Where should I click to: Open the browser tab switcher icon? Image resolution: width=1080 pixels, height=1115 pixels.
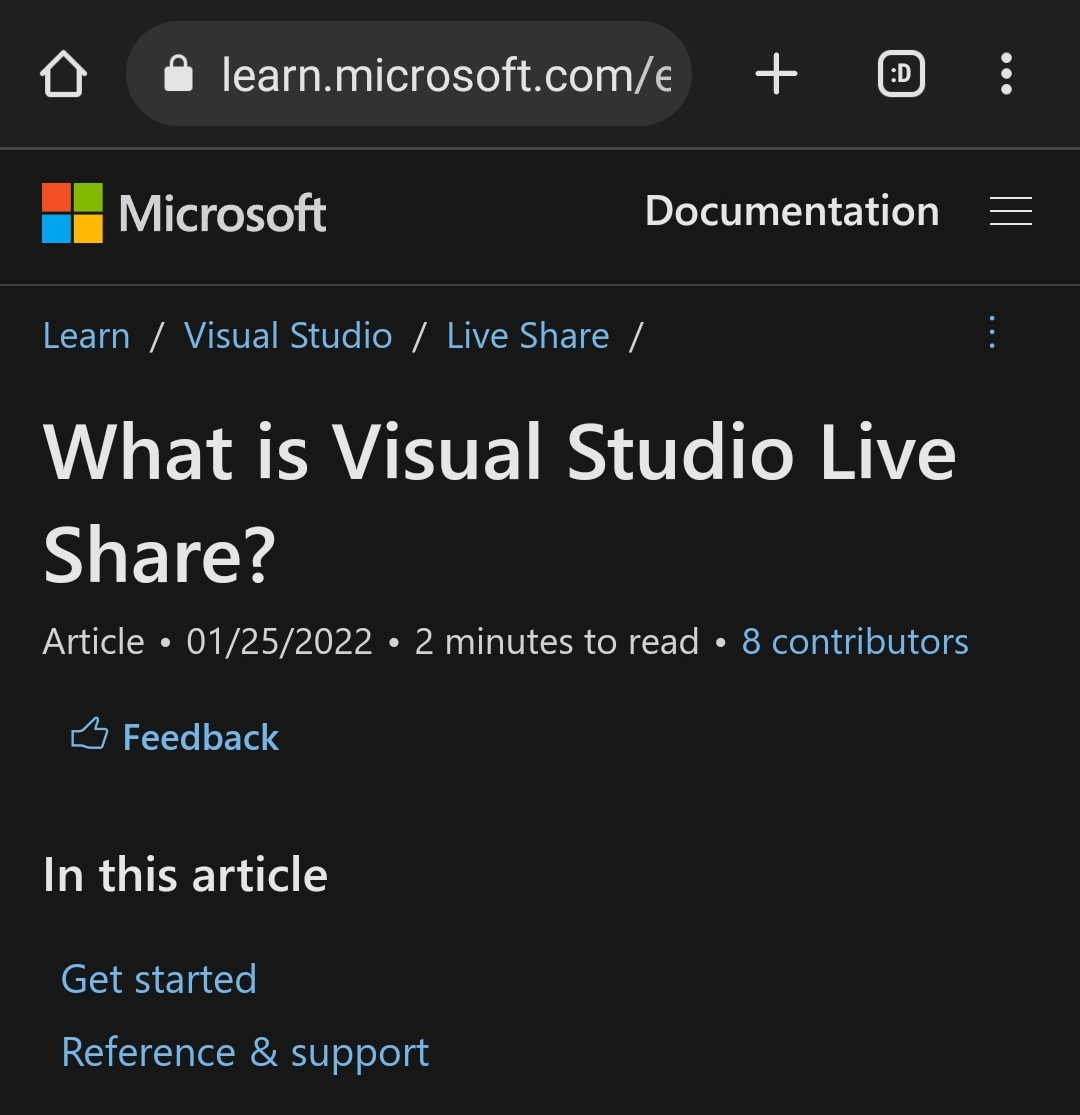pos(900,73)
